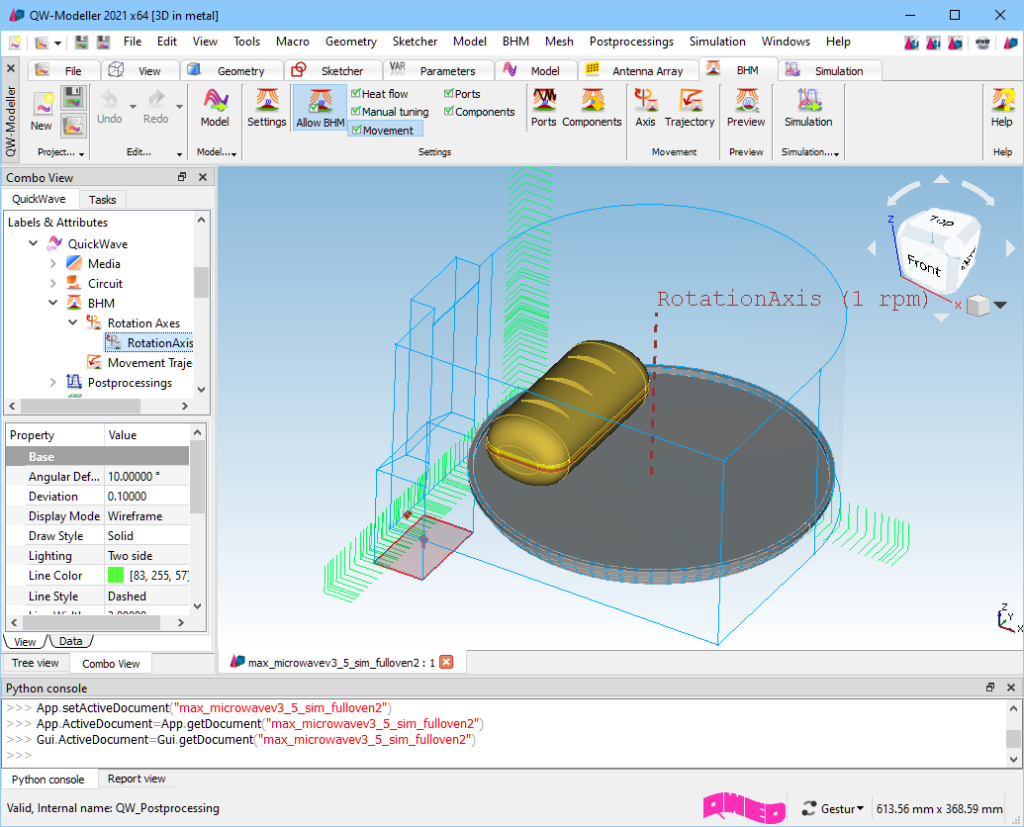Open the Undo history dropdown arrow

tap(133, 106)
